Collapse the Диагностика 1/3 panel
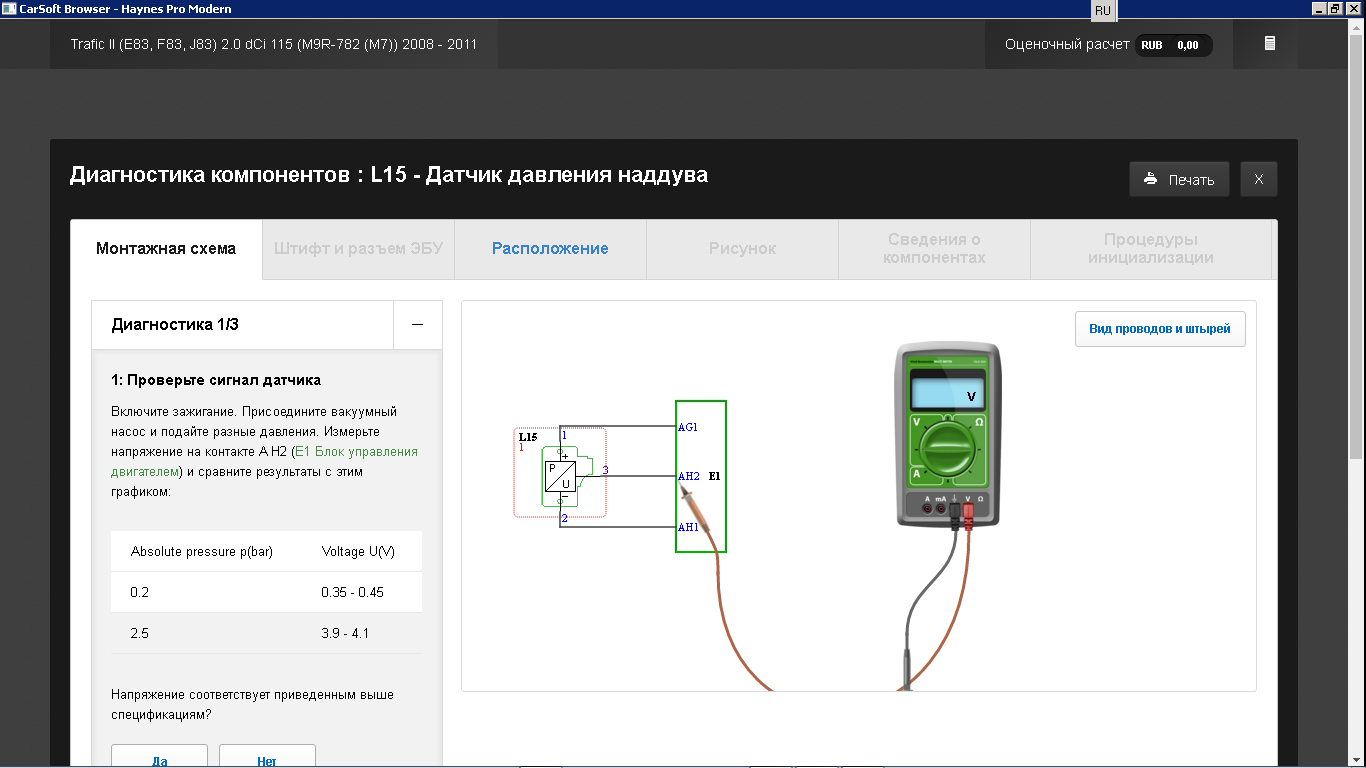 tap(418, 325)
